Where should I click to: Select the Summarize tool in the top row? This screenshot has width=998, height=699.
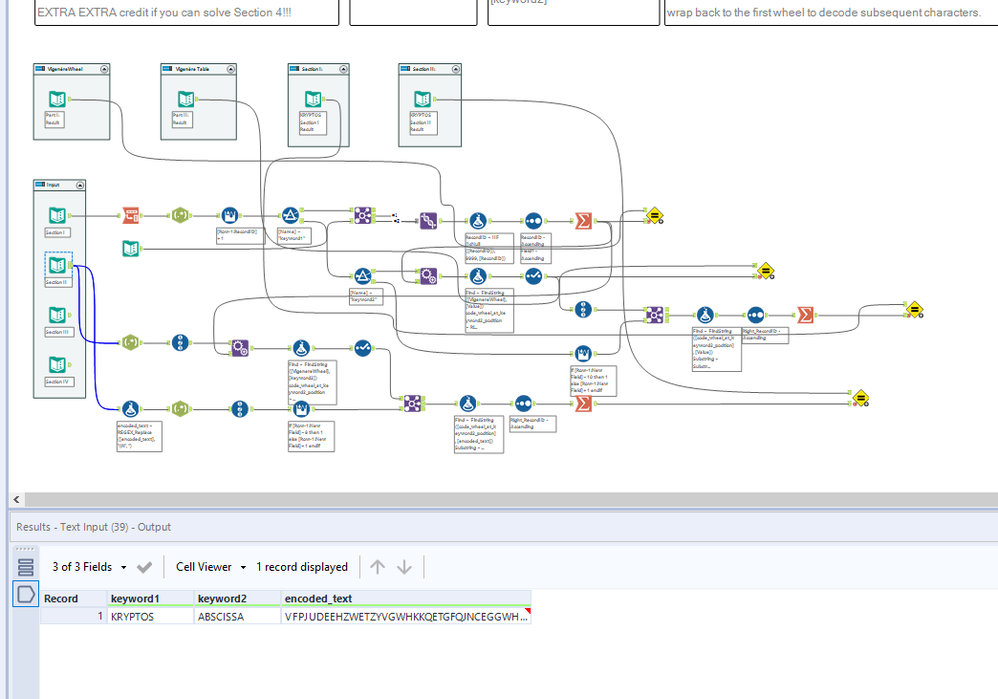[583, 221]
